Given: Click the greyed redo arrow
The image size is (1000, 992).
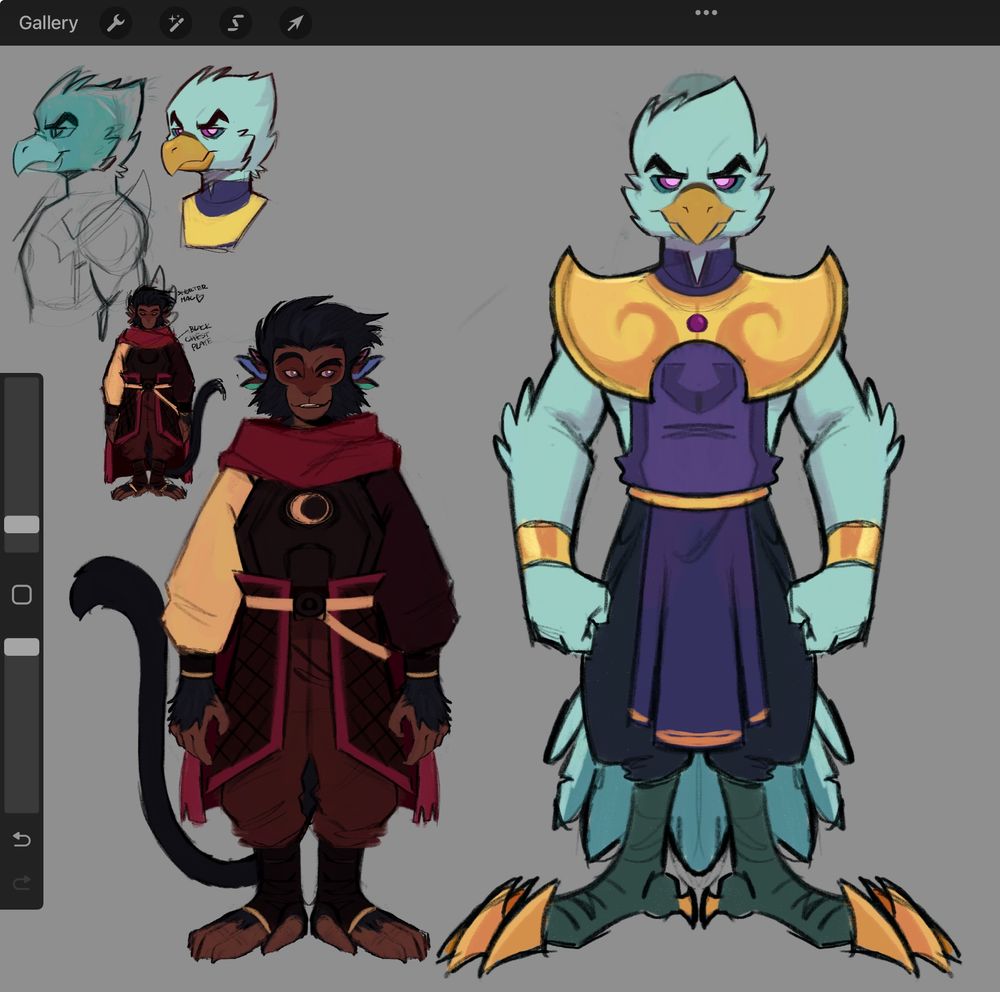Looking at the screenshot, I should point(22,883).
